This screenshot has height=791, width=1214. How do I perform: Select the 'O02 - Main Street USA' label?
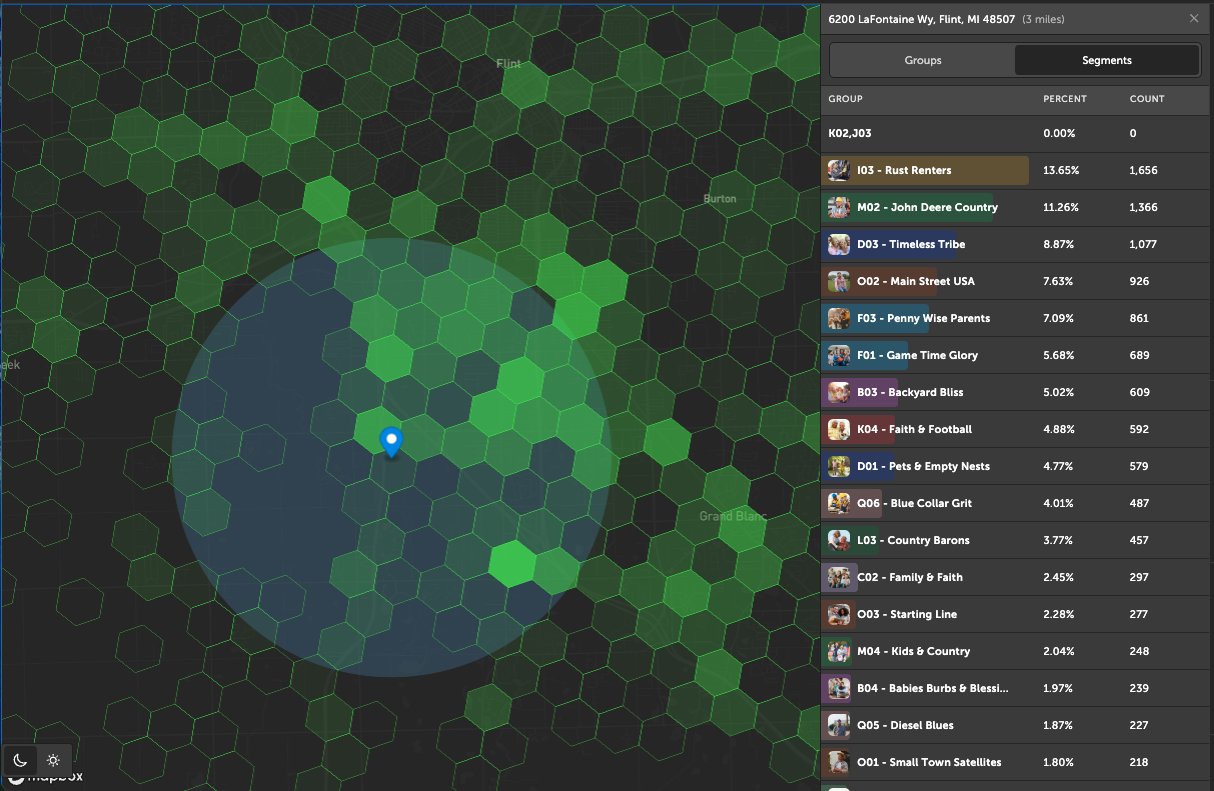click(x=915, y=281)
